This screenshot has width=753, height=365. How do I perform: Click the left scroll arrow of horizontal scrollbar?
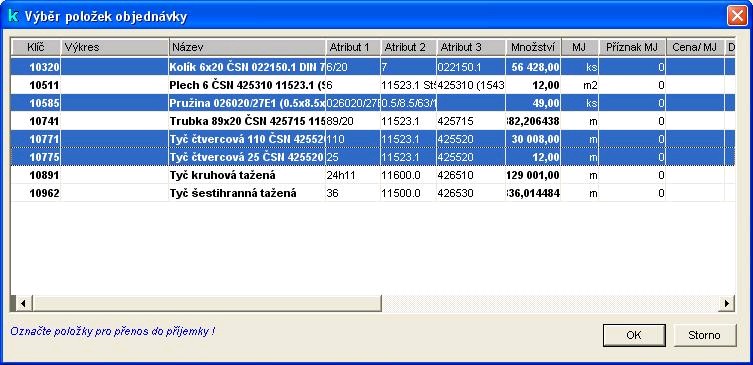[22, 304]
